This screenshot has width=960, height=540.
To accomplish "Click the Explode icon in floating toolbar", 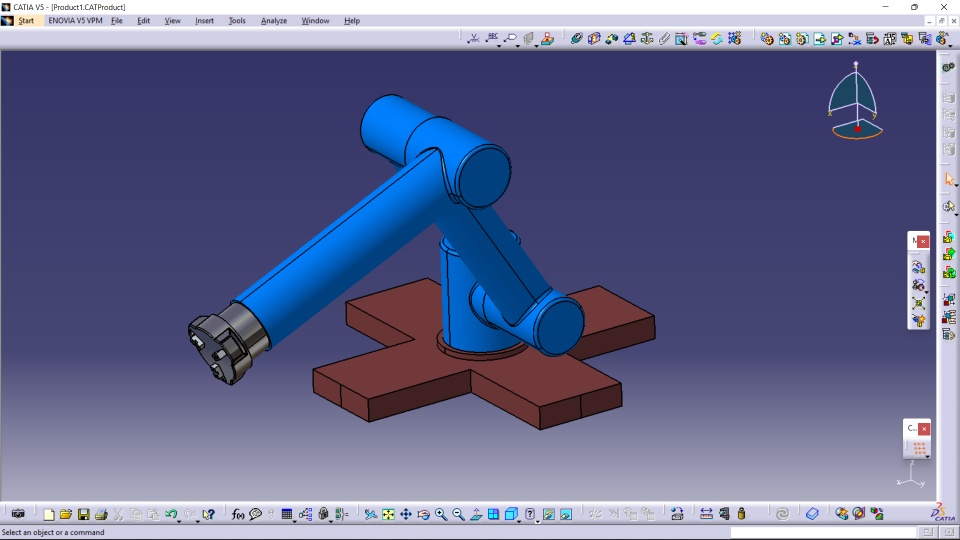I will pos(918,303).
